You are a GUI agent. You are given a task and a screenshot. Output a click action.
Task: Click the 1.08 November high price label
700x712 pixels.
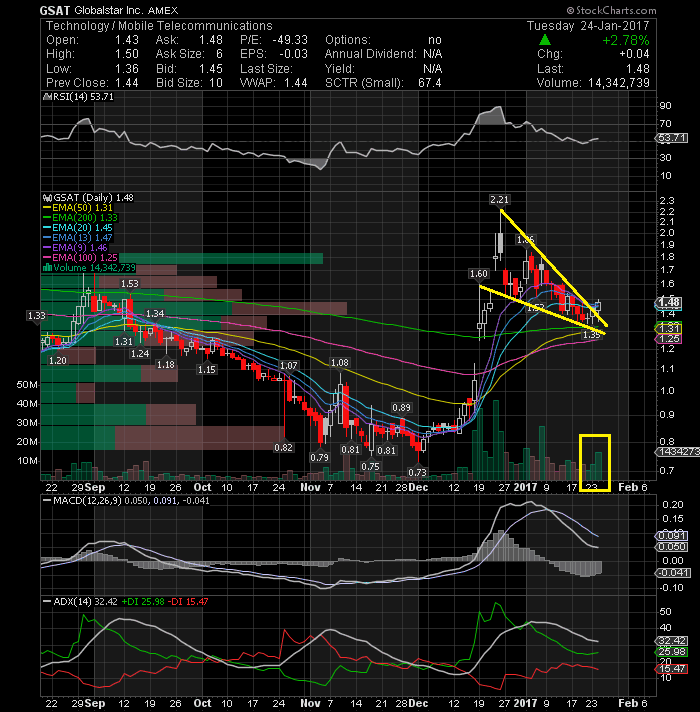(x=340, y=363)
